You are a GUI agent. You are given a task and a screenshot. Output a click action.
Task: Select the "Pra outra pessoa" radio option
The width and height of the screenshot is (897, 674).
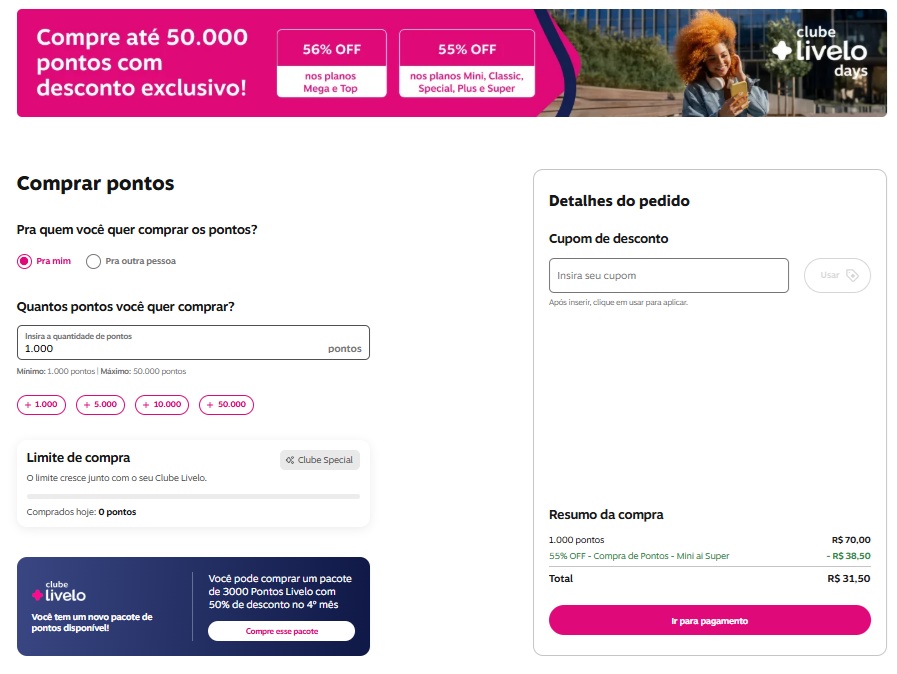[x=94, y=262]
